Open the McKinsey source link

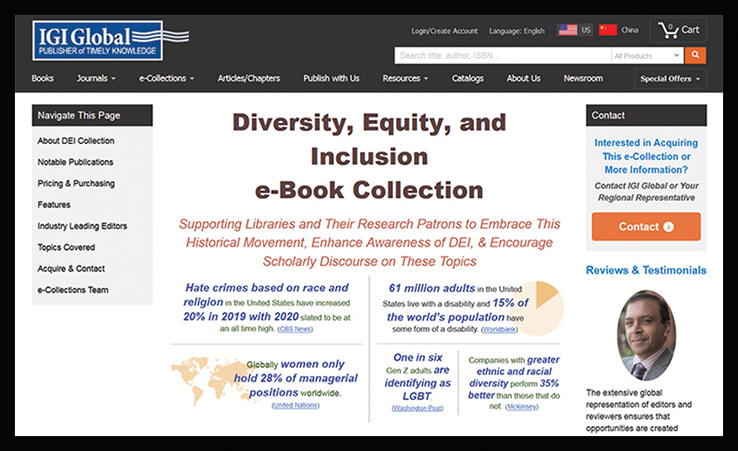tap(521, 407)
